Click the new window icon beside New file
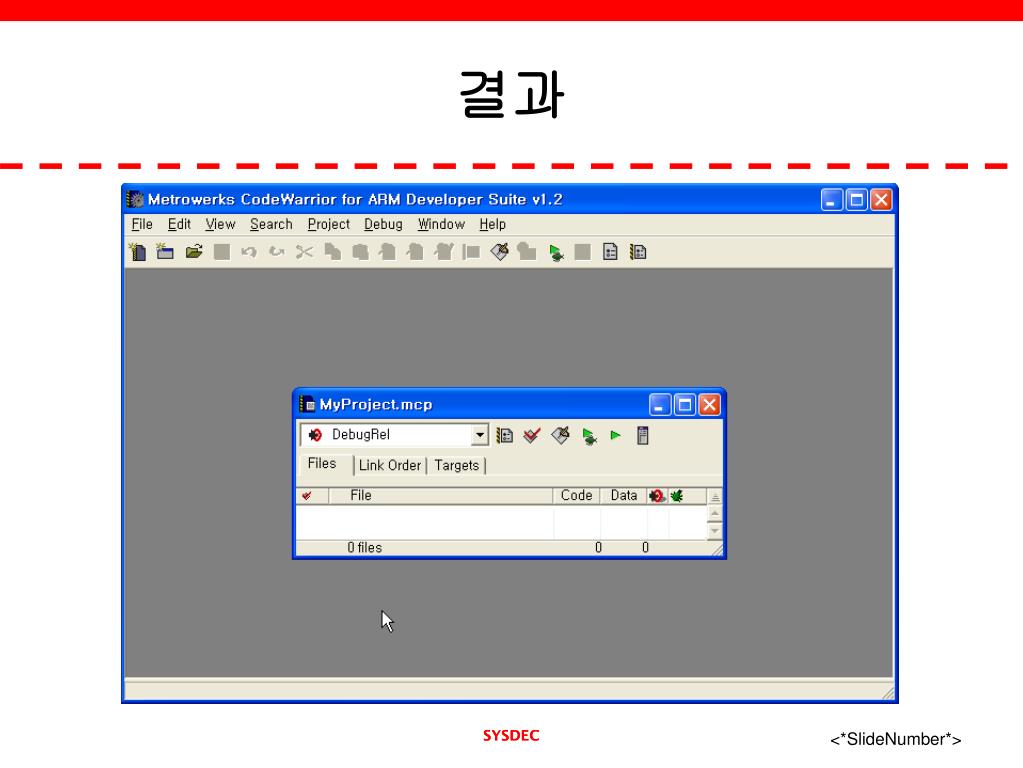The width and height of the screenshot is (1023, 768). (x=165, y=252)
